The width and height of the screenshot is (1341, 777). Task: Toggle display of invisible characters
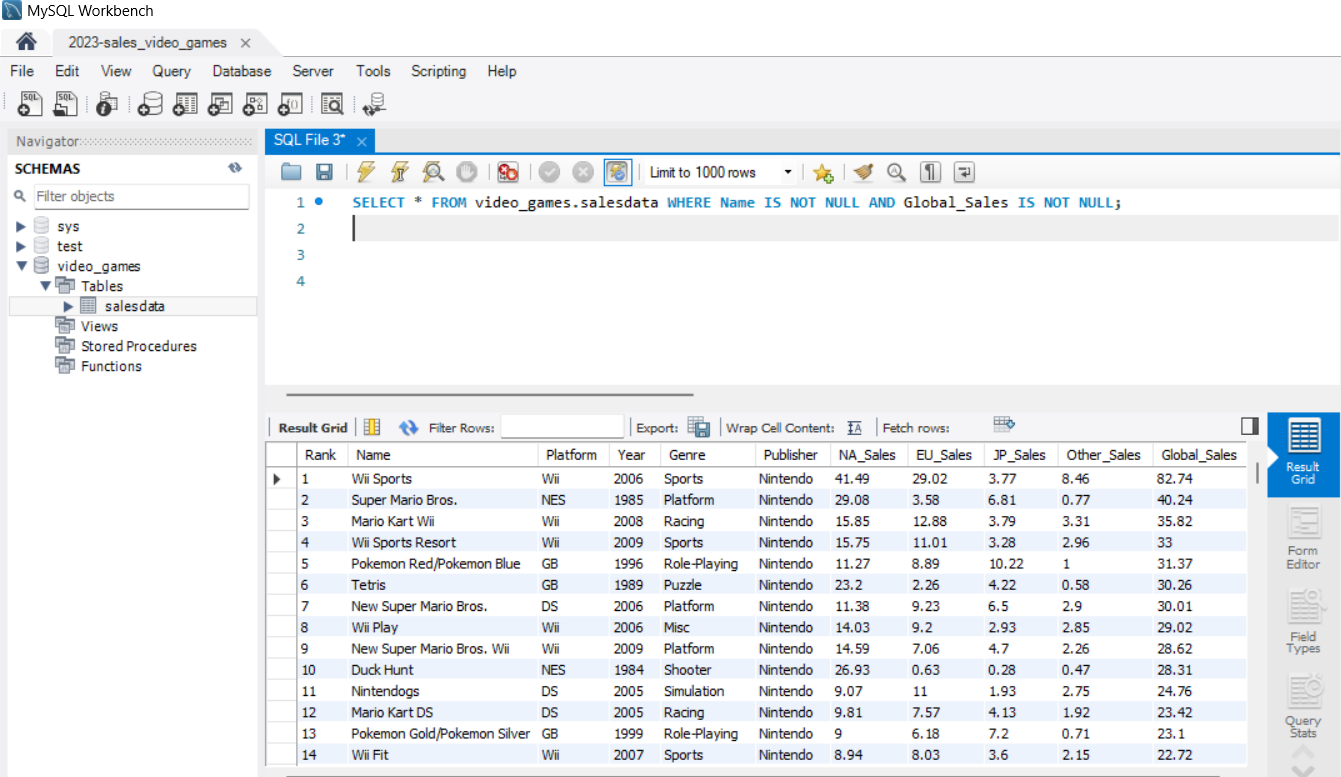click(931, 172)
